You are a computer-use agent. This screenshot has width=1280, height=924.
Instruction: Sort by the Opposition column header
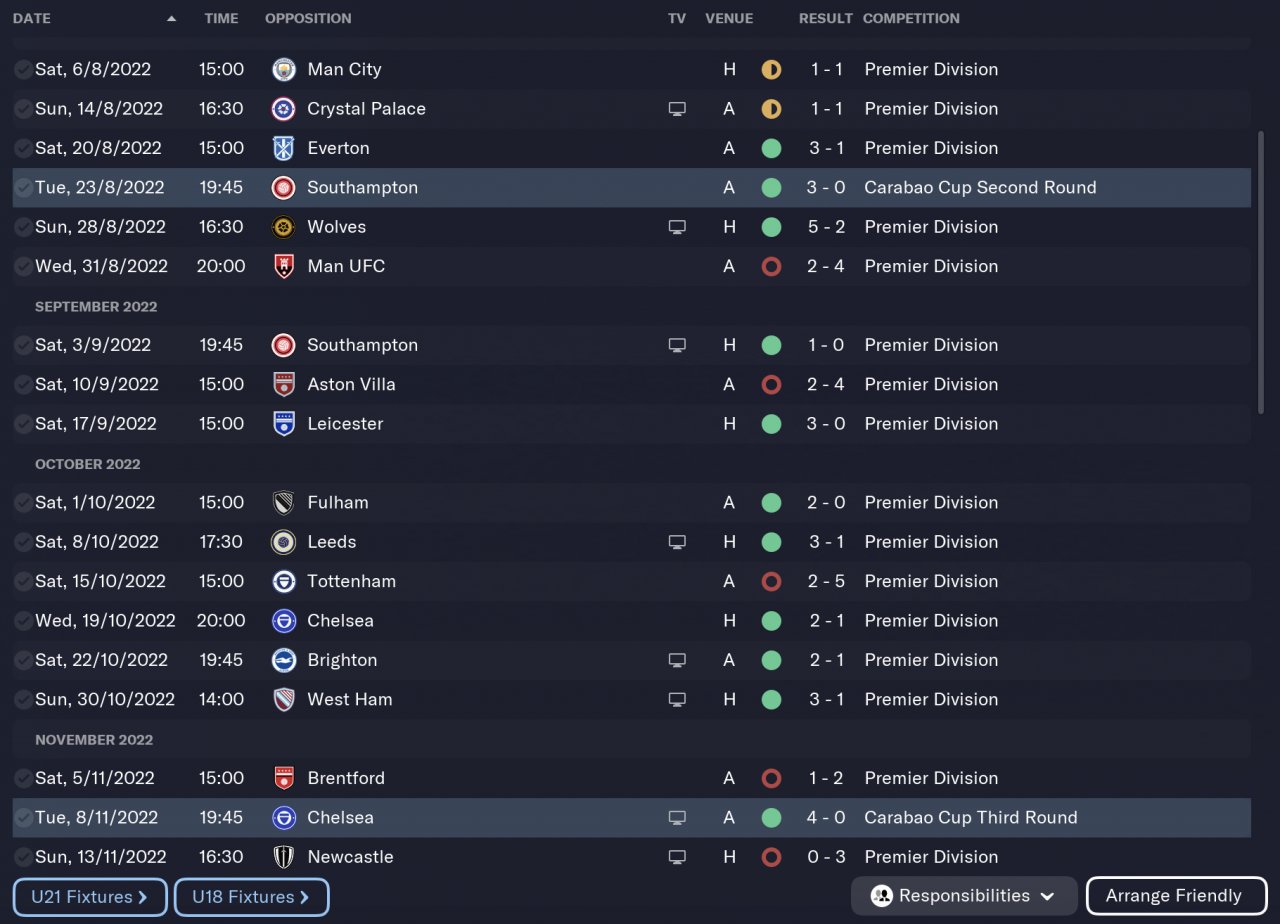308,19
